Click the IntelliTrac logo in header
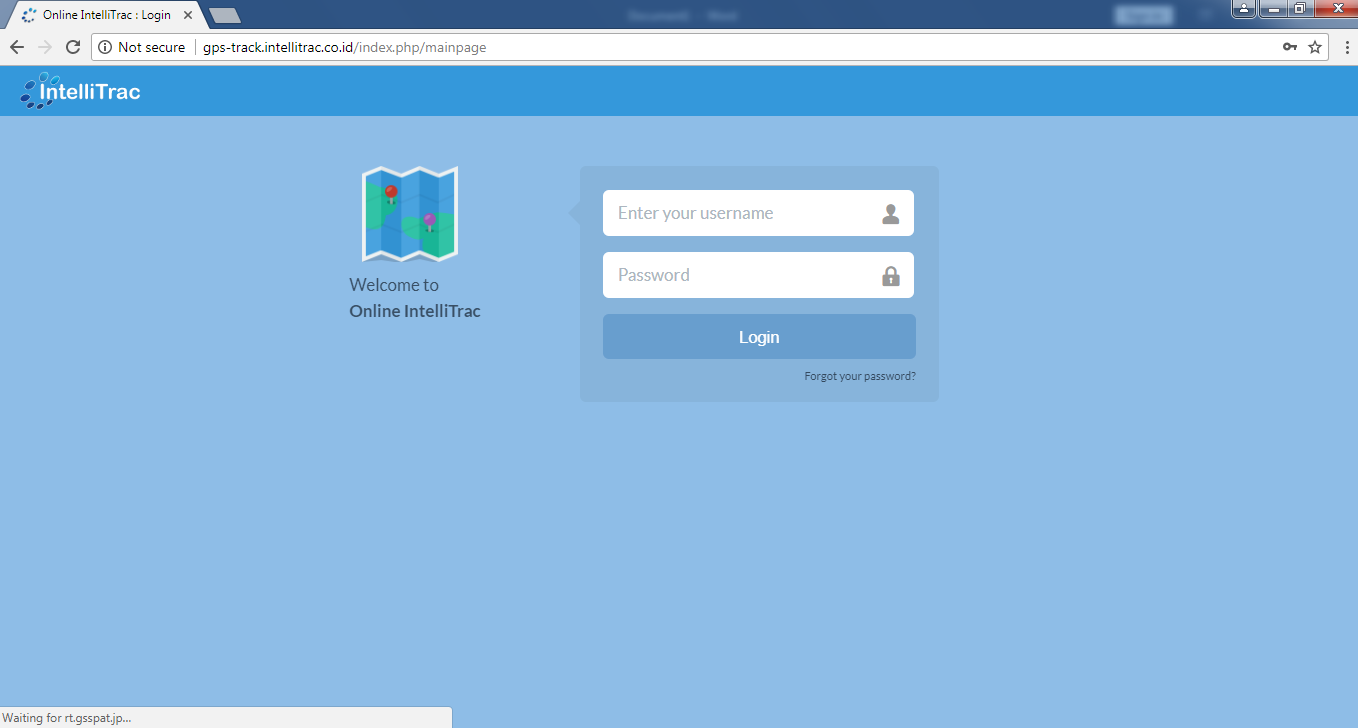The image size is (1358, 728). pos(80,92)
